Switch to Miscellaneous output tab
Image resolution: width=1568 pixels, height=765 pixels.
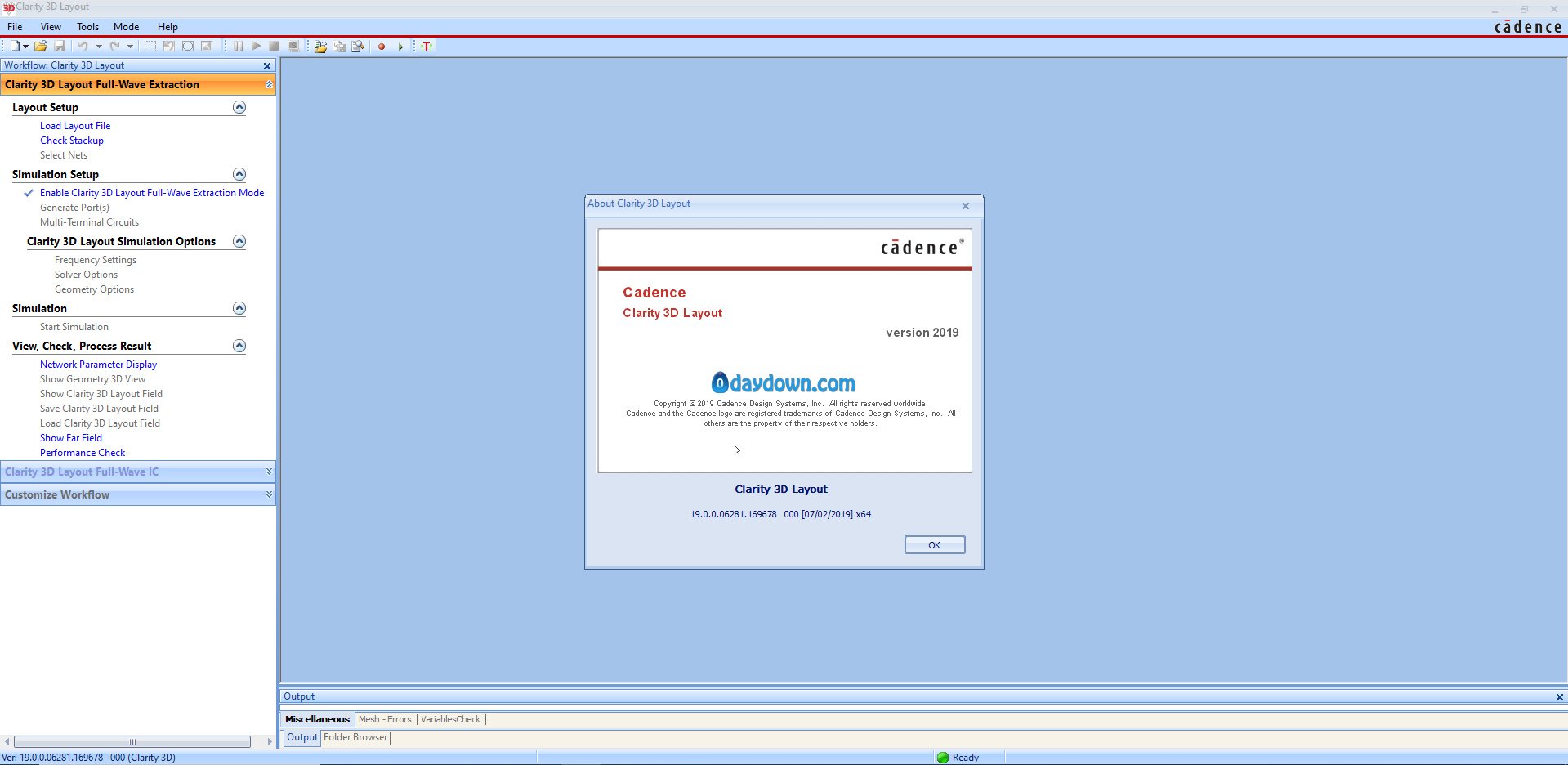tap(317, 719)
